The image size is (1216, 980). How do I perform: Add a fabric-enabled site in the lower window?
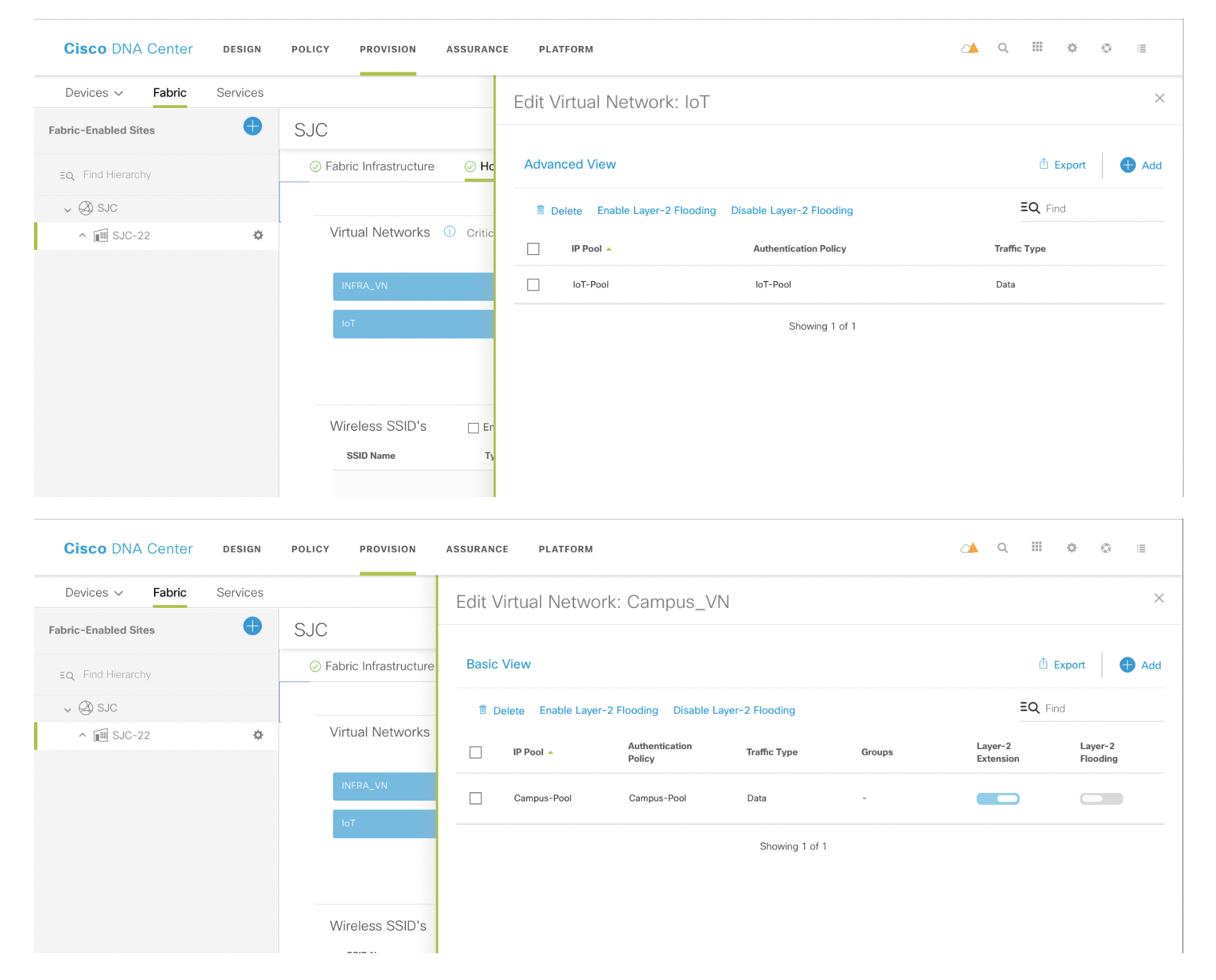(252, 626)
